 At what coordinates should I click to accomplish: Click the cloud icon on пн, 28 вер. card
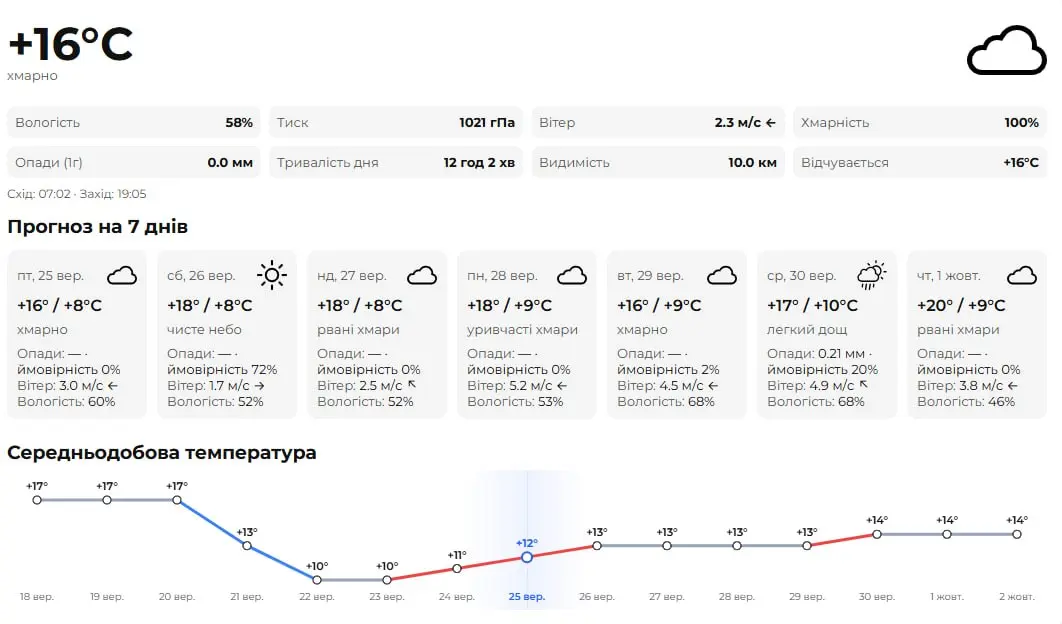pos(572,276)
